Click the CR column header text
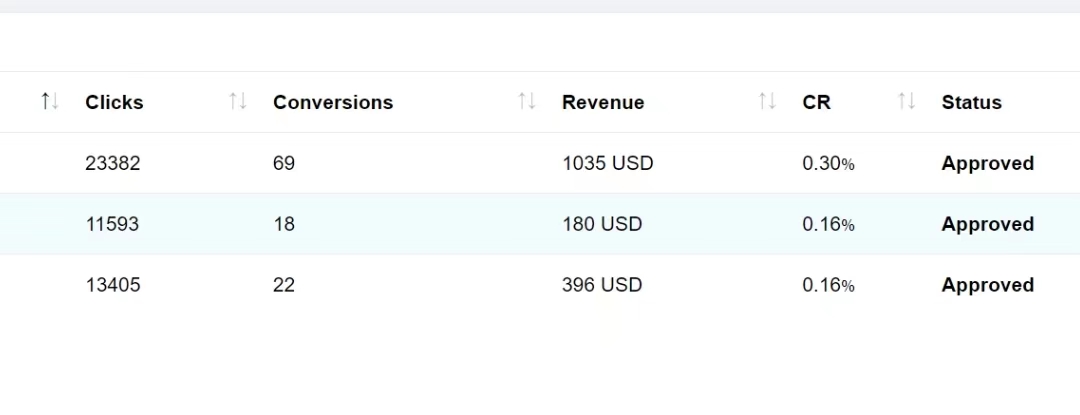Viewport: 1080px width, 415px height. pos(816,102)
